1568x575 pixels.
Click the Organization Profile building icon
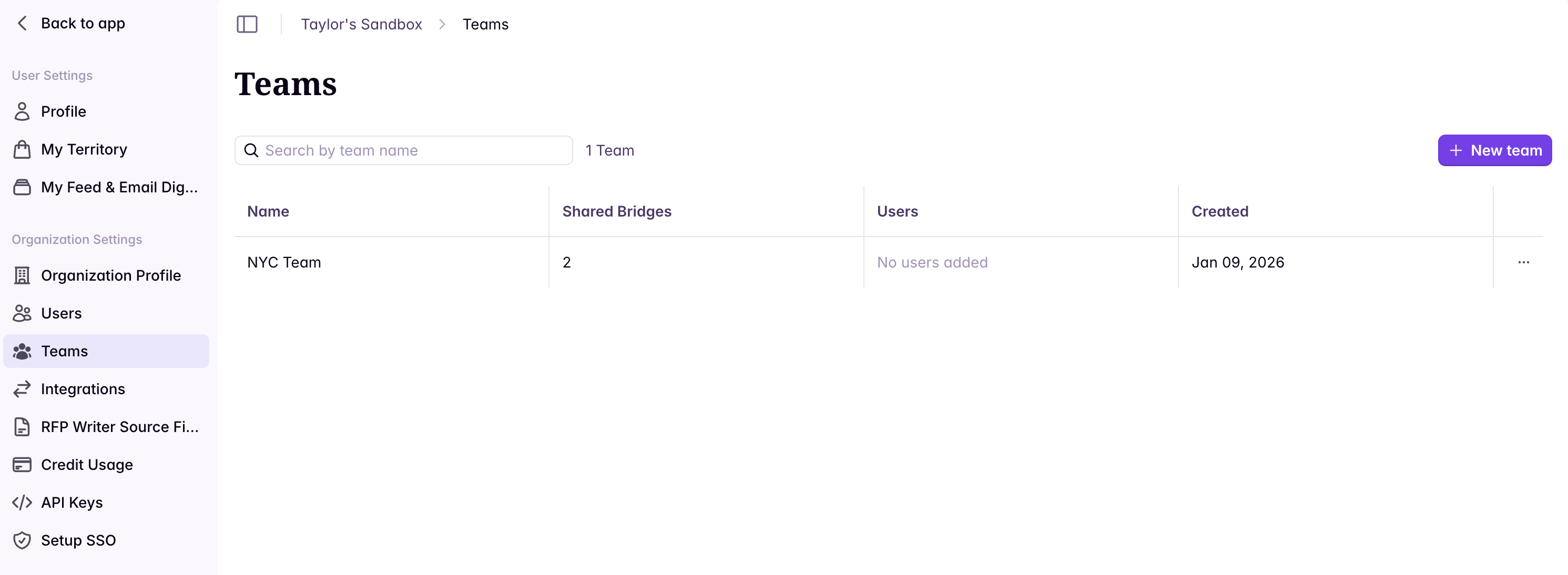23,275
